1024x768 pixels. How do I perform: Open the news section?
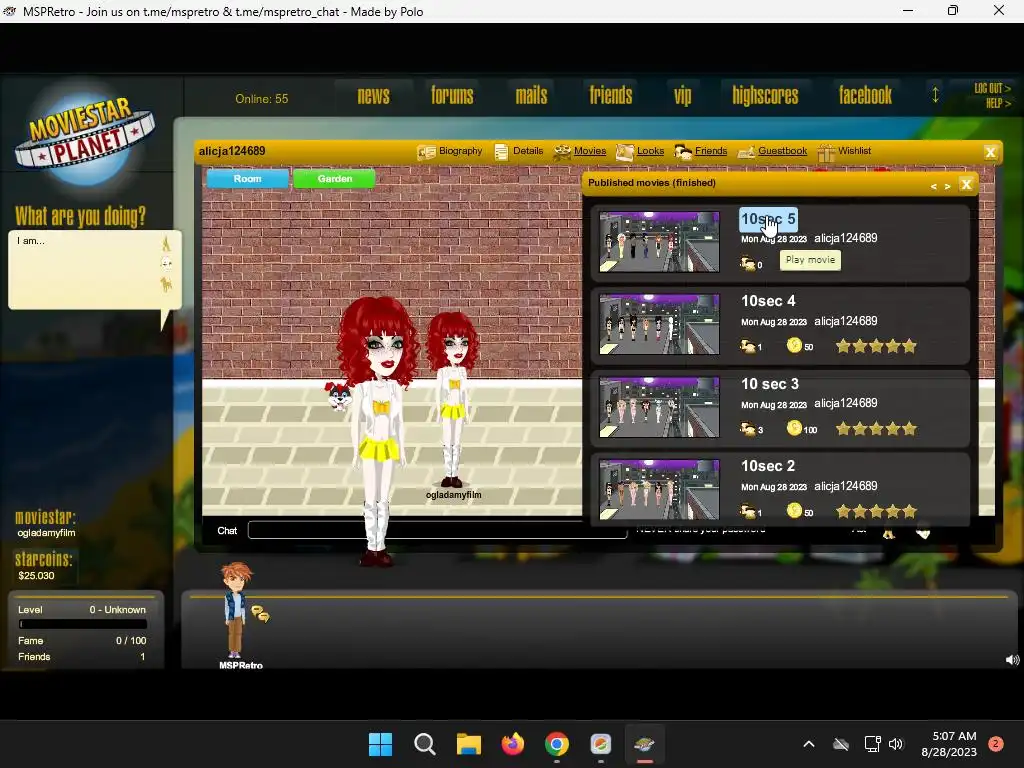tap(374, 96)
